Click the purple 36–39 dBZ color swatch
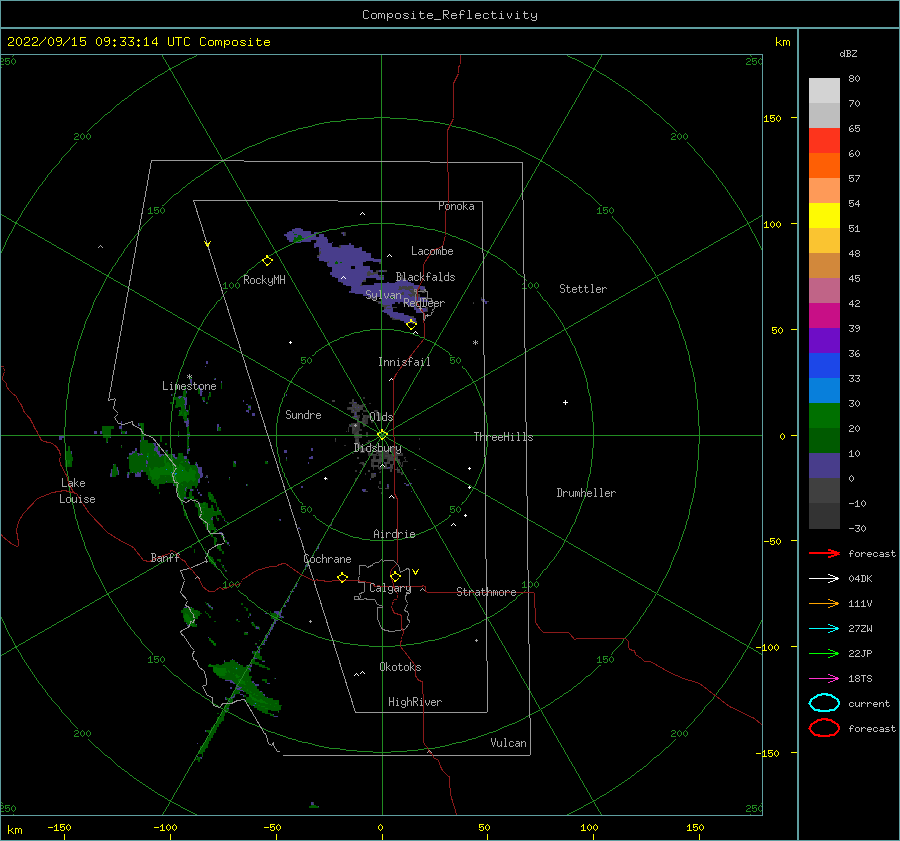 pyautogui.click(x=824, y=340)
